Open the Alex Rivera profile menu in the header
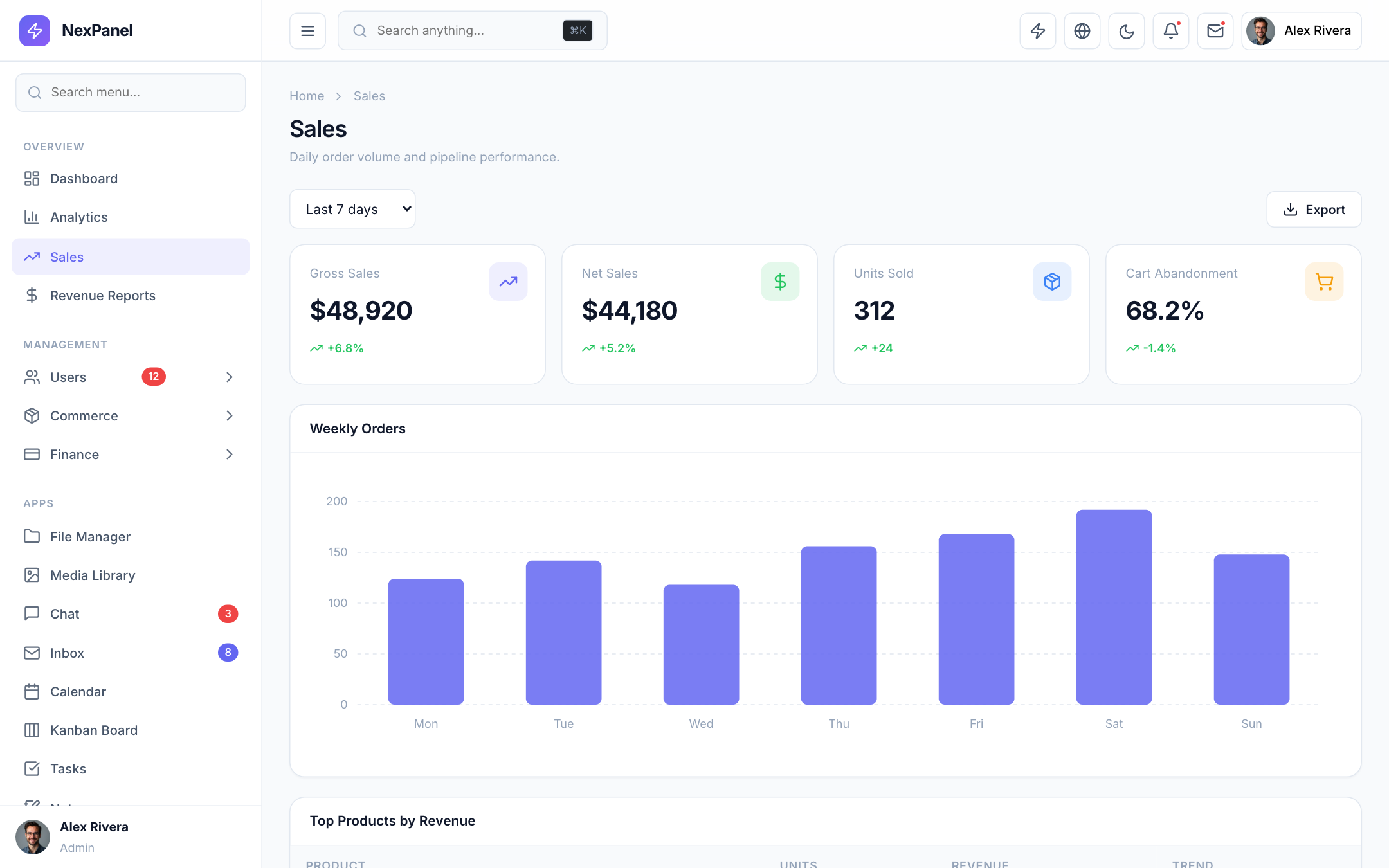This screenshot has height=868, width=1389. (1301, 30)
